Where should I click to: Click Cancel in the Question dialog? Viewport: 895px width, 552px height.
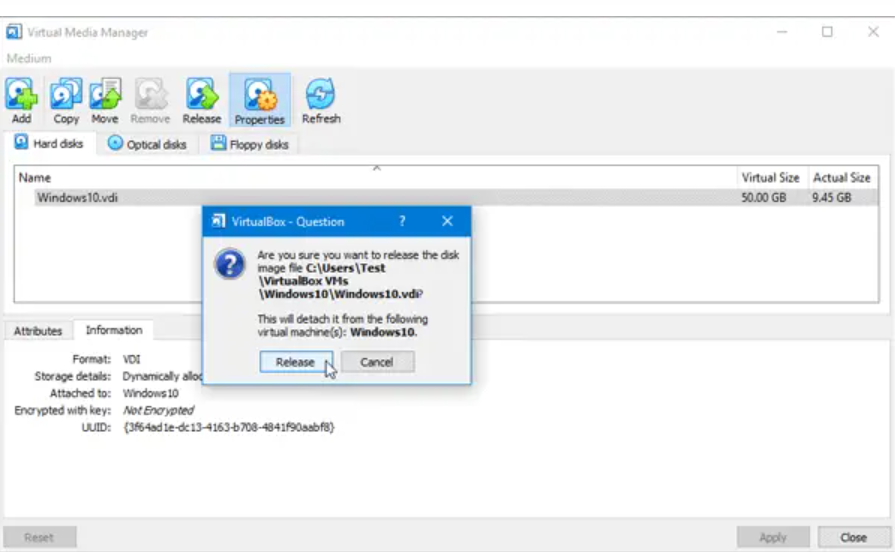(377, 362)
